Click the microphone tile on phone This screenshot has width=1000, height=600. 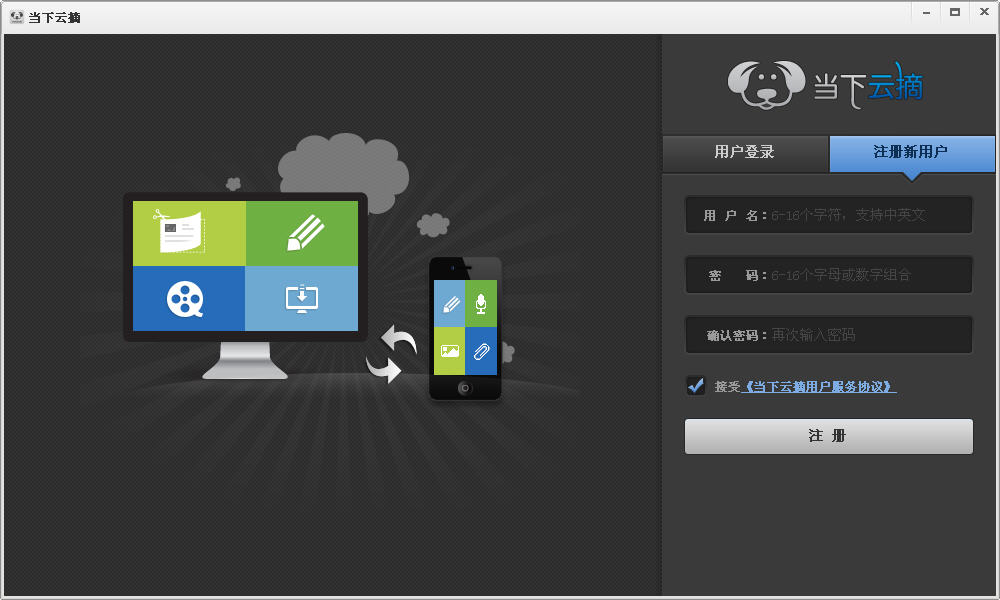[x=481, y=303]
